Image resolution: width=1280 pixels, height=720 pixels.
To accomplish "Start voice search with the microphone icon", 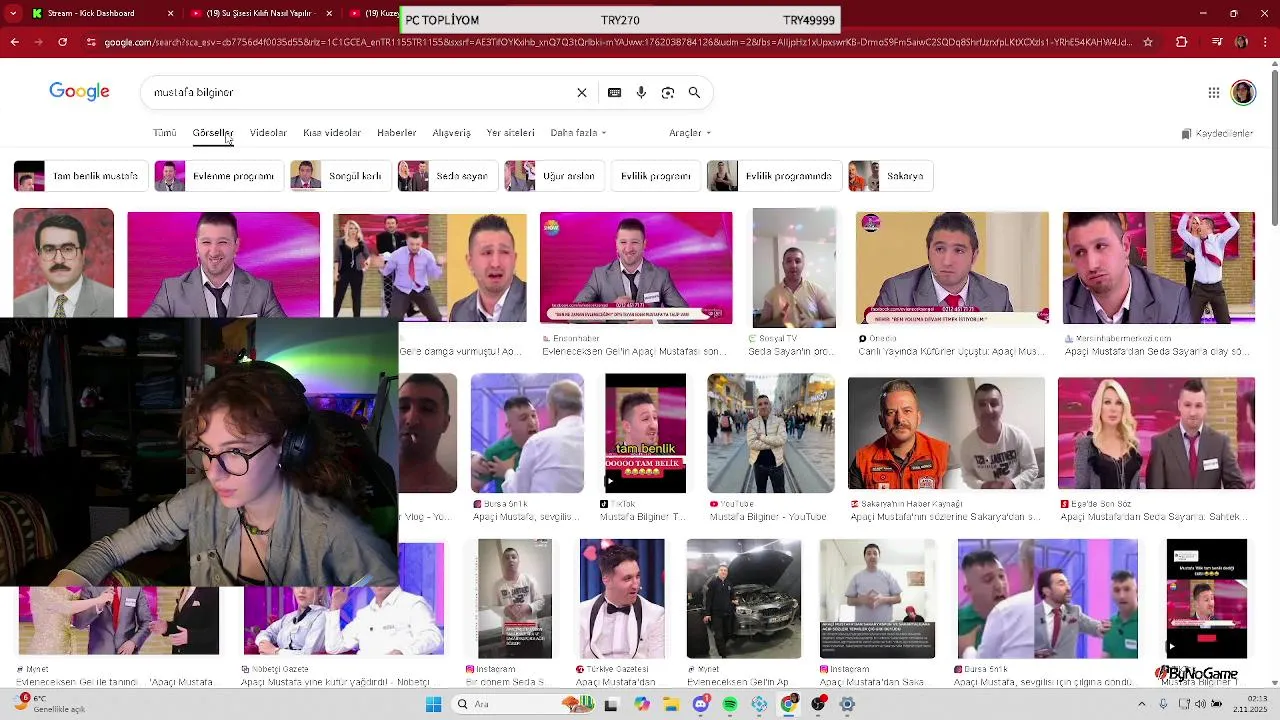I will click(x=641, y=92).
